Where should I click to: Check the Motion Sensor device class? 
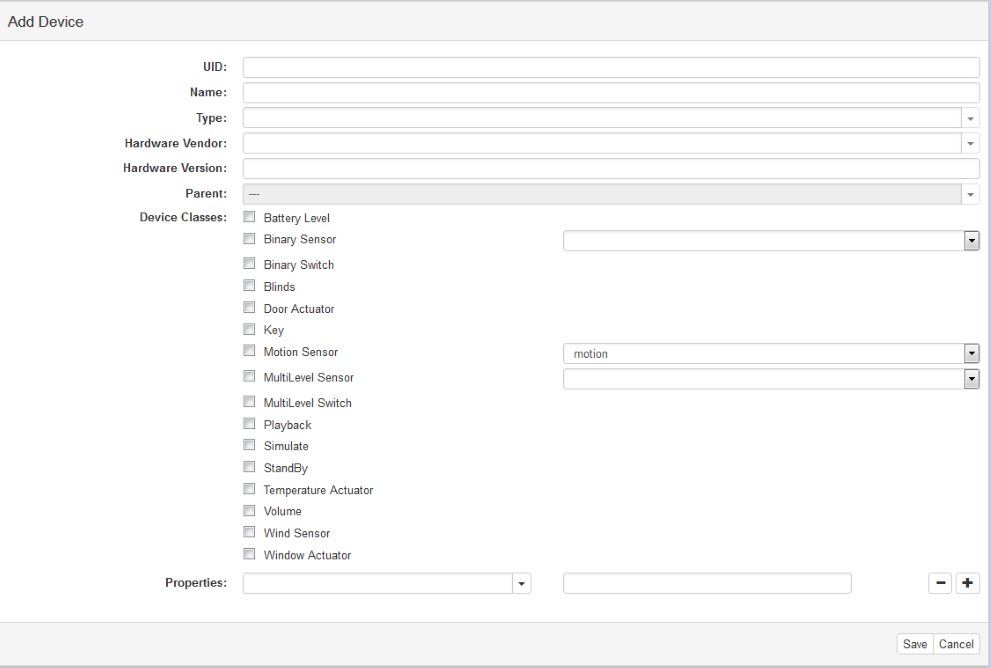click(x=249, y=351)
